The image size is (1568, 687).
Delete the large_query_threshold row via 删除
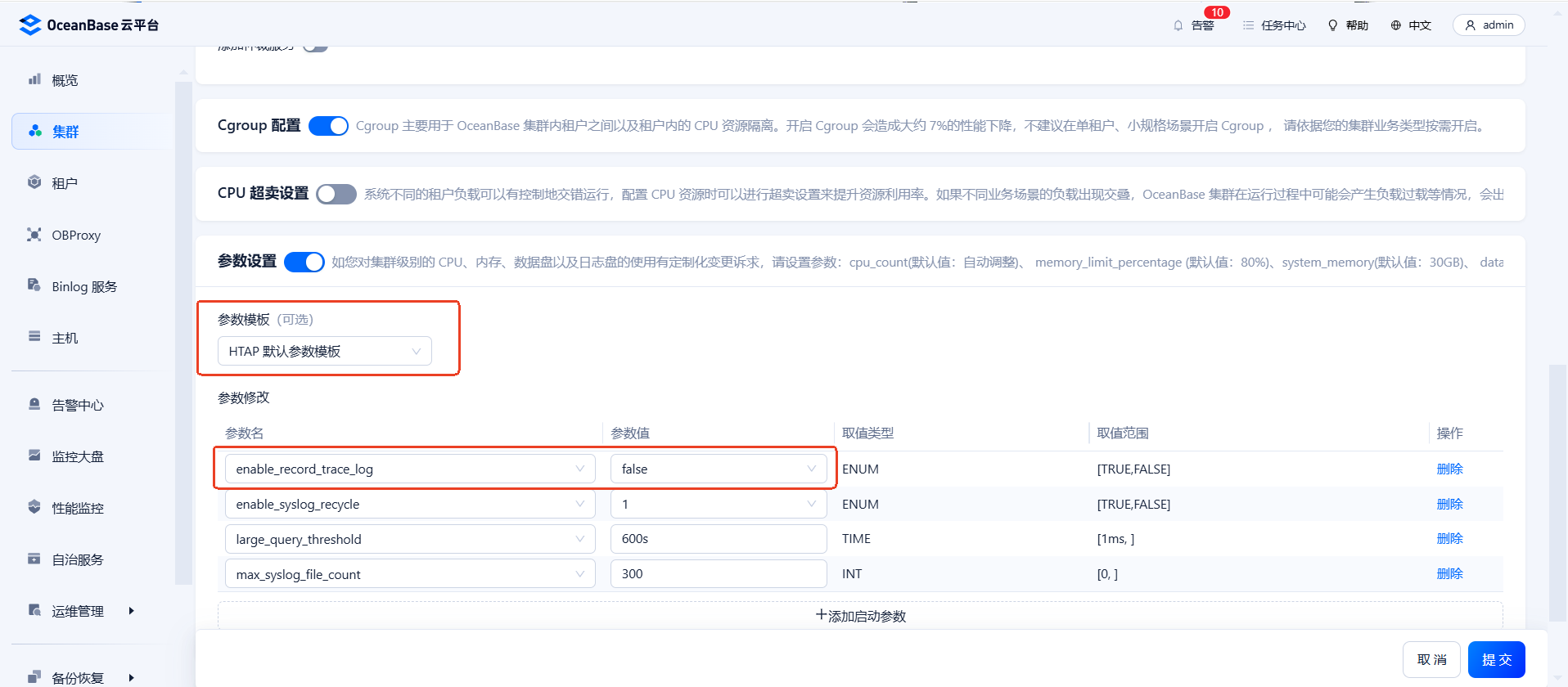[1449, 538]
